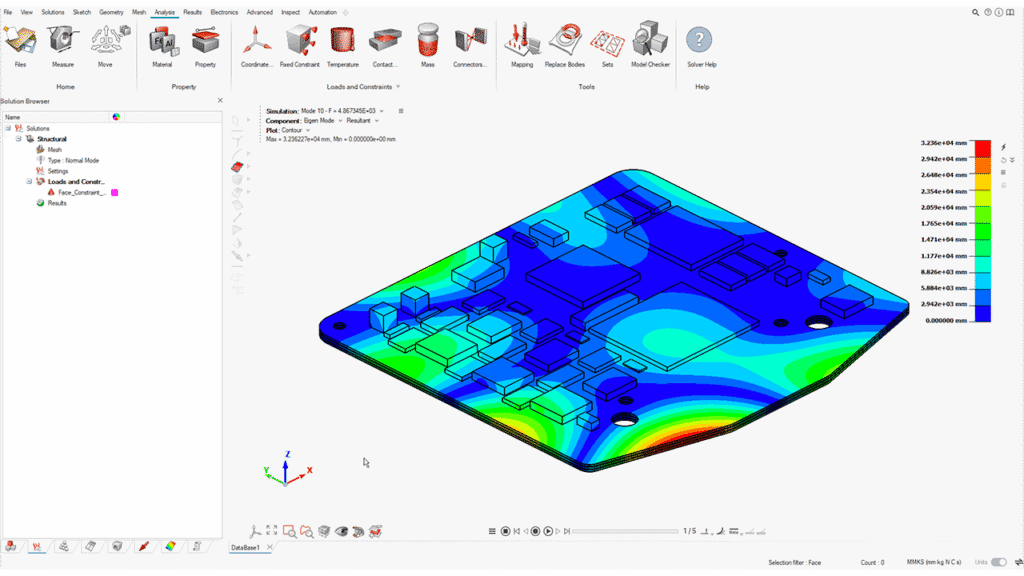The image size is (1024, 576).
Task: Choose the Mass tool
Action: tap(428, 46)
